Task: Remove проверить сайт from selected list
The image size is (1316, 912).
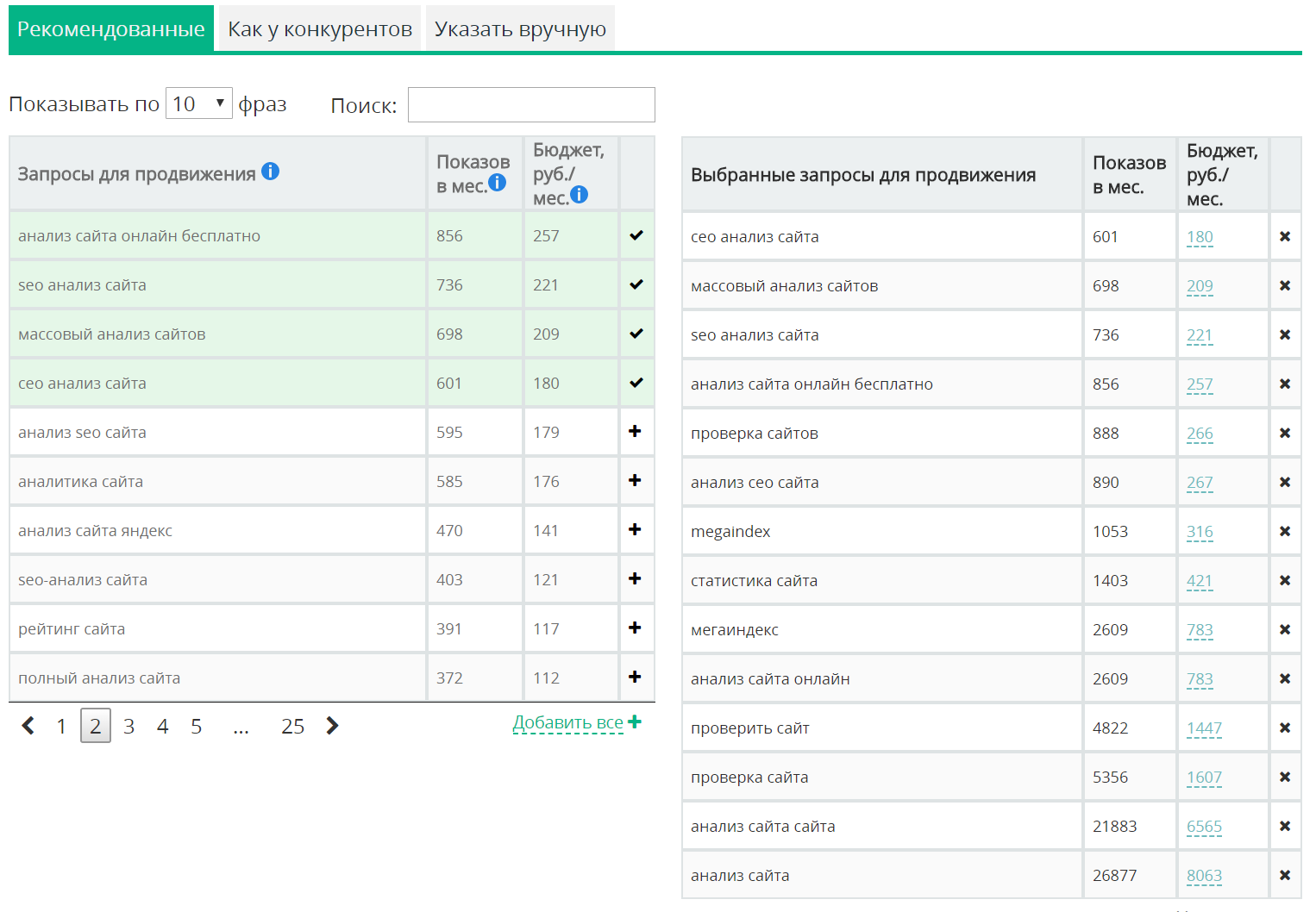Action: pyautogui.click(x=1285, y=728)
